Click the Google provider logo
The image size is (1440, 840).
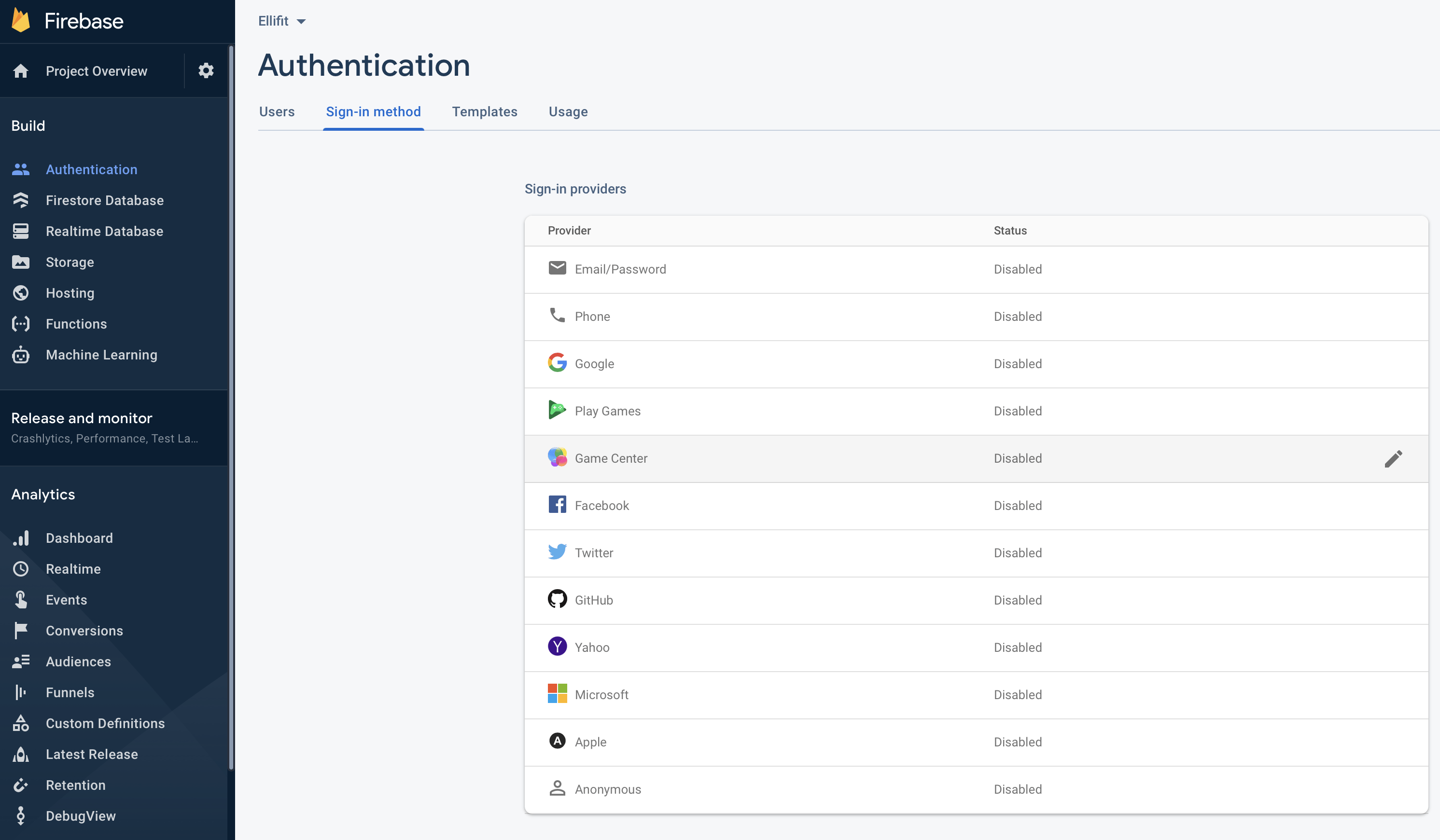[x=557, y=362]
